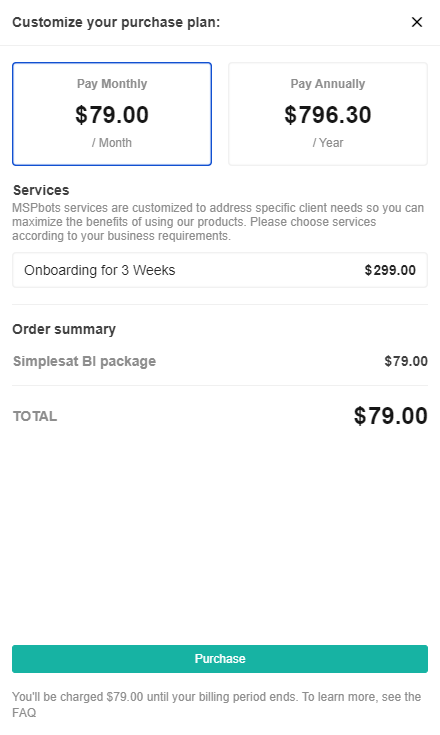Click the MSPbots services description paragraph
The width and height of the screenshot is (440, 735).
point(218,222)
